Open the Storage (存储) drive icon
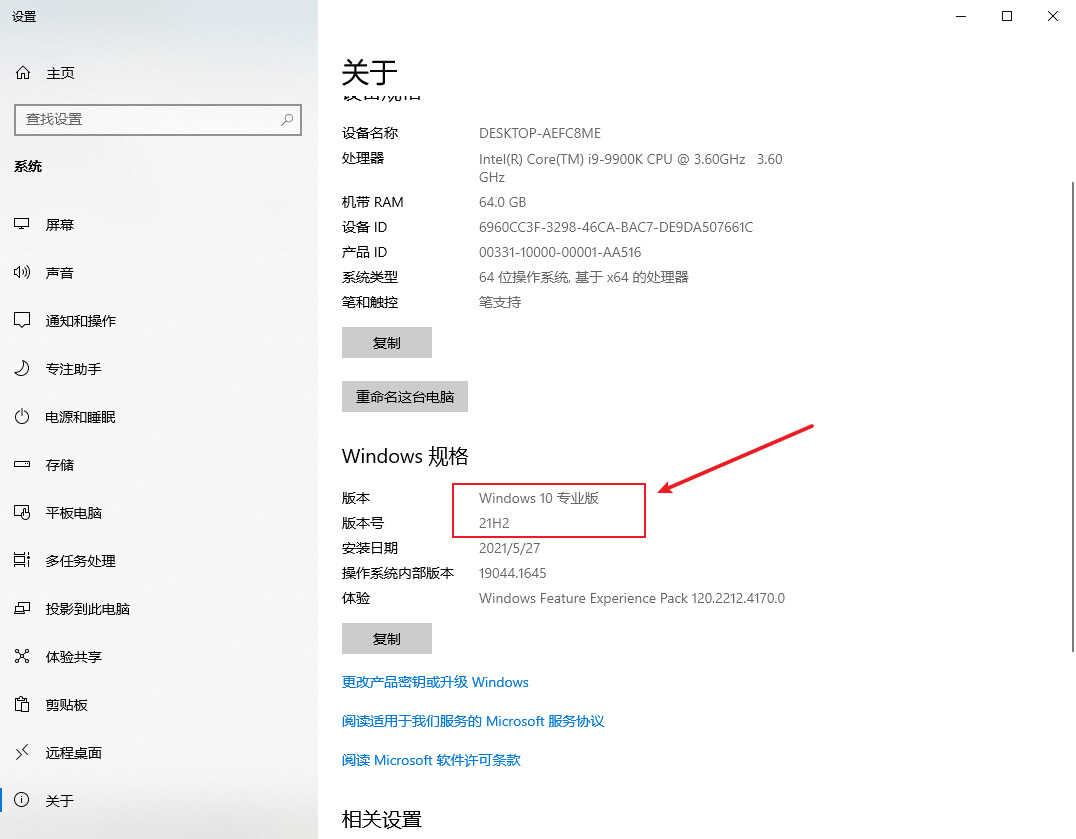The image size is (1076, 839). click(x=22, y=465)
